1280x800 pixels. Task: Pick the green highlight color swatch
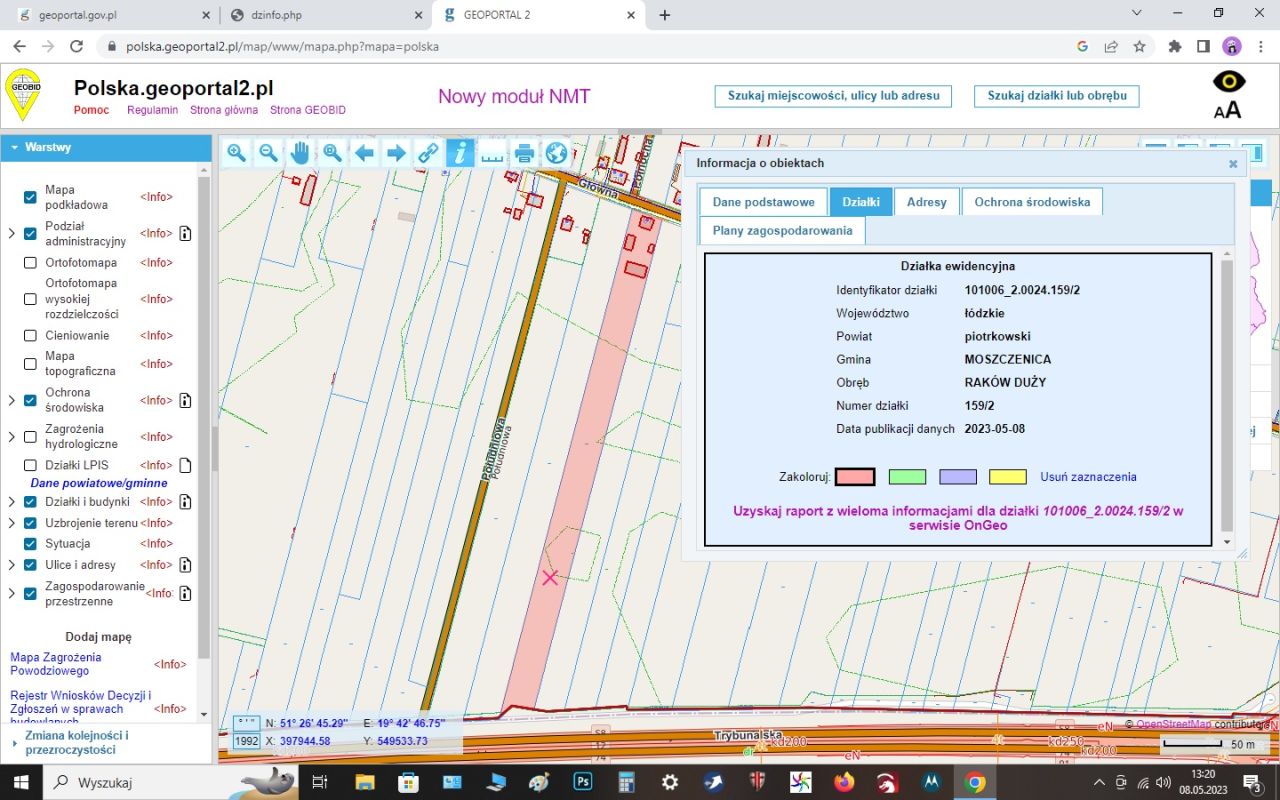[x=907, y=477]
